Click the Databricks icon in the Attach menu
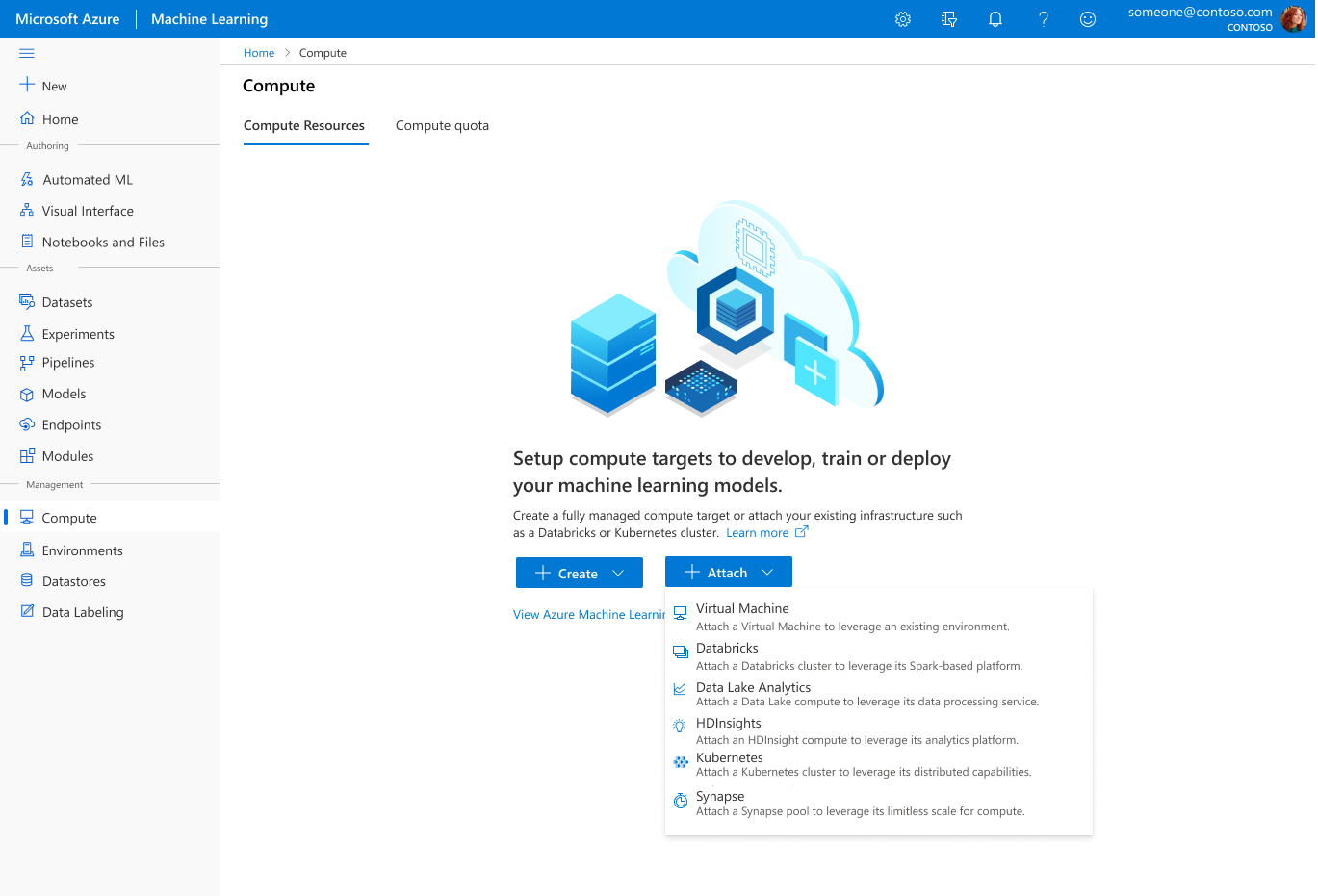The width and height of the screenshot is (1318, 896). tap(681, 652)
